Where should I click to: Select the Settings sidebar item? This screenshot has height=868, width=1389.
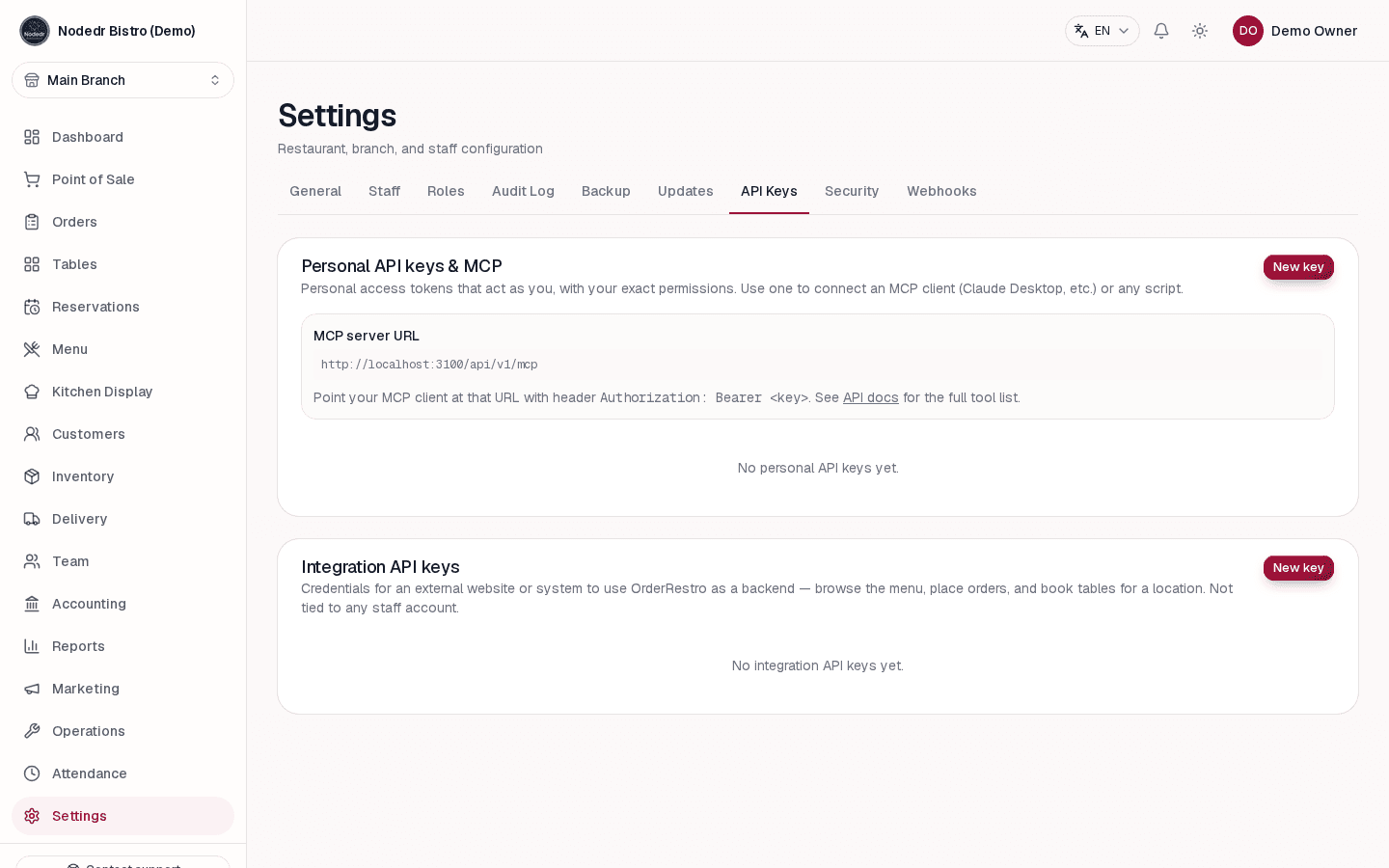[123, 816]
